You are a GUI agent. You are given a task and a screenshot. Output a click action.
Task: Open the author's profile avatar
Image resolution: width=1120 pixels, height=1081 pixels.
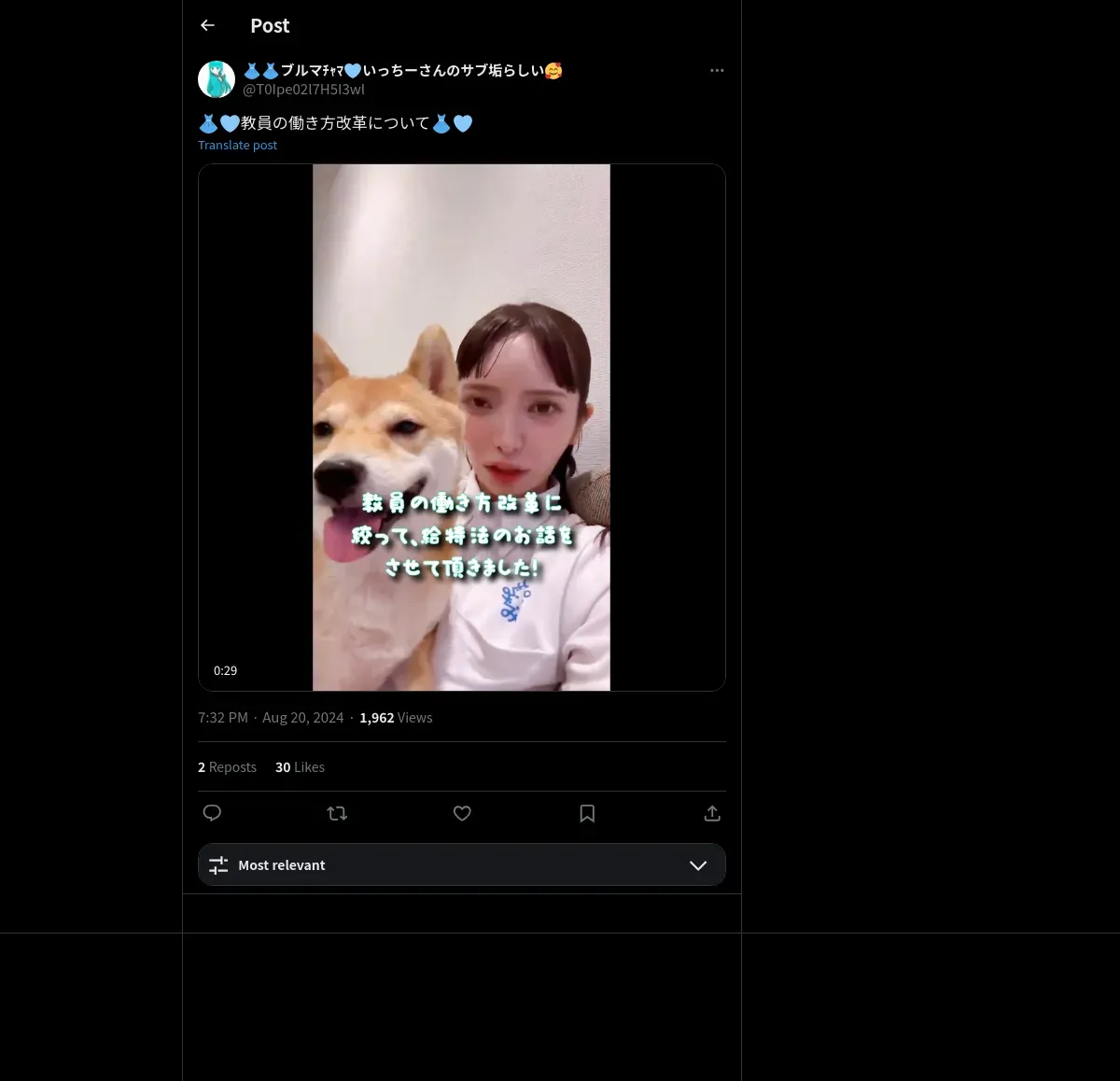217,79
